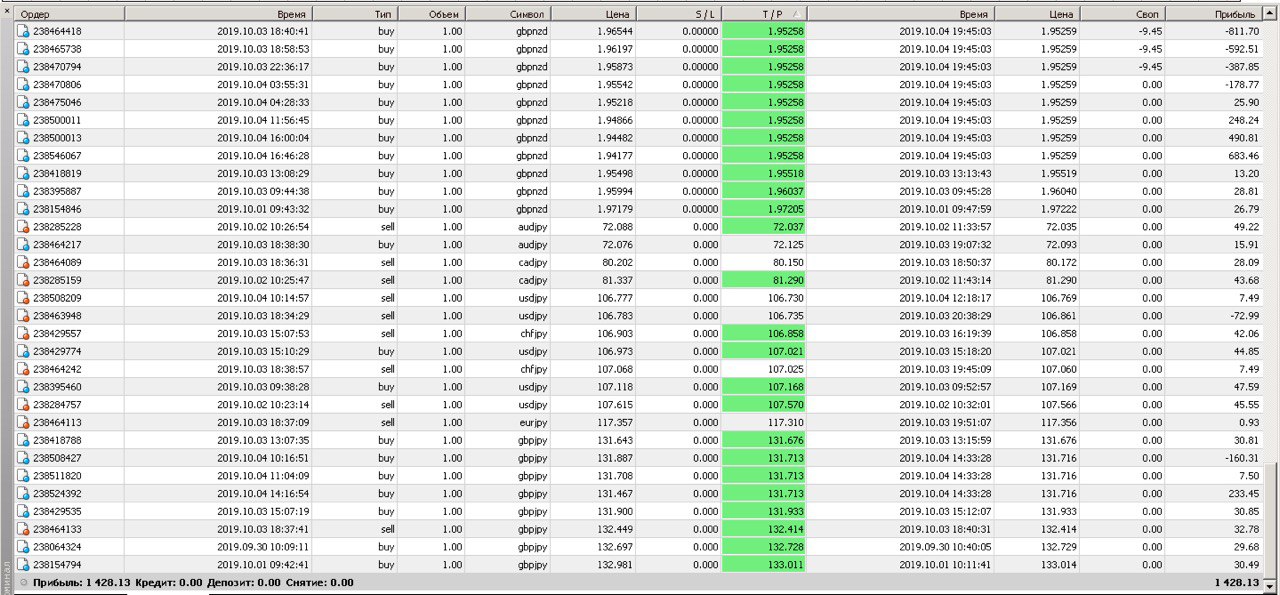Click the T/P value 133.011
Viewport: 1280px width, 595px height.
pyautogui.click(x=785, y=565)
